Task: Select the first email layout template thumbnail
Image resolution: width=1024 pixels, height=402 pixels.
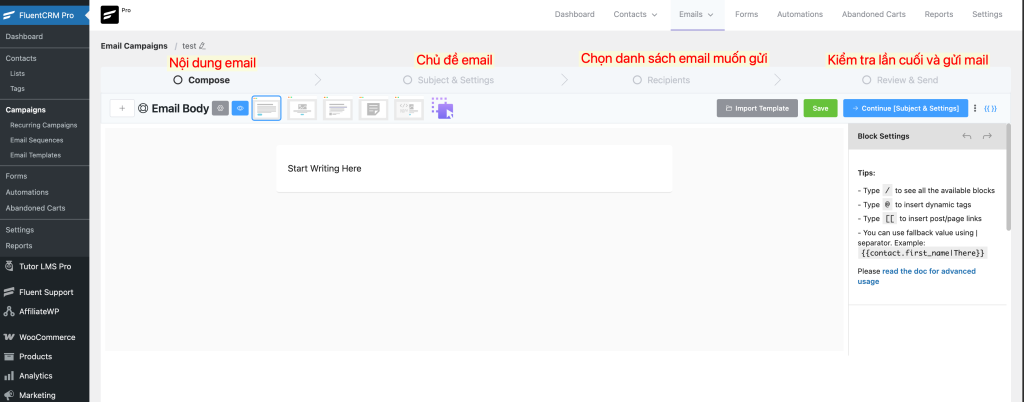Action: [266, 108]
